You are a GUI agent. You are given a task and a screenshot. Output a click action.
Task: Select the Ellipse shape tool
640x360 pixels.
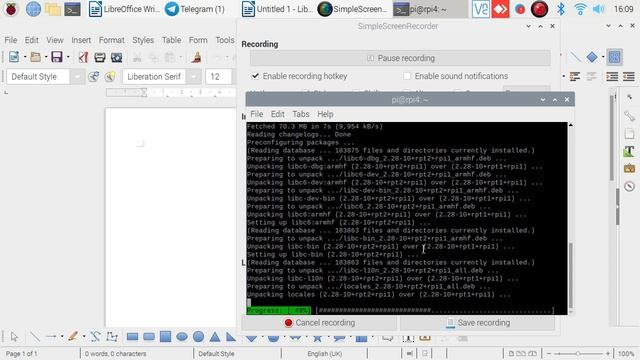(182, 337)
